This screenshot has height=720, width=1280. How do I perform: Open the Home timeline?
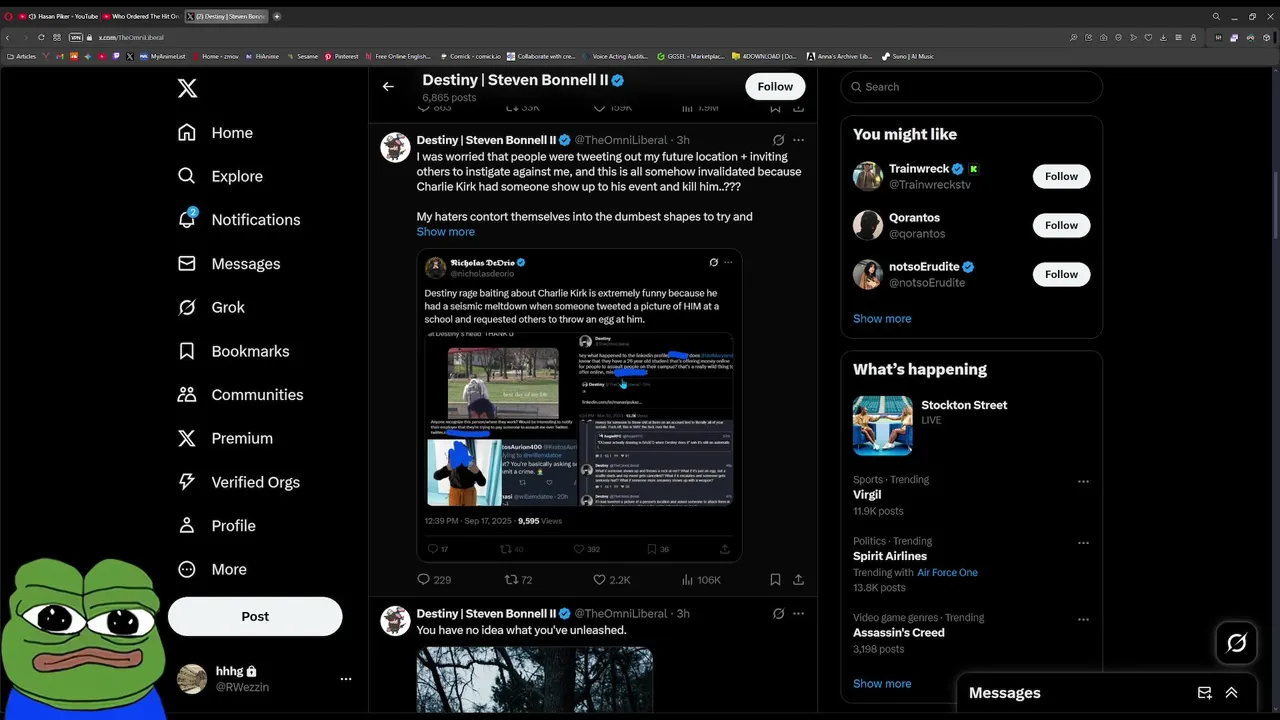(x=215, y=133)
